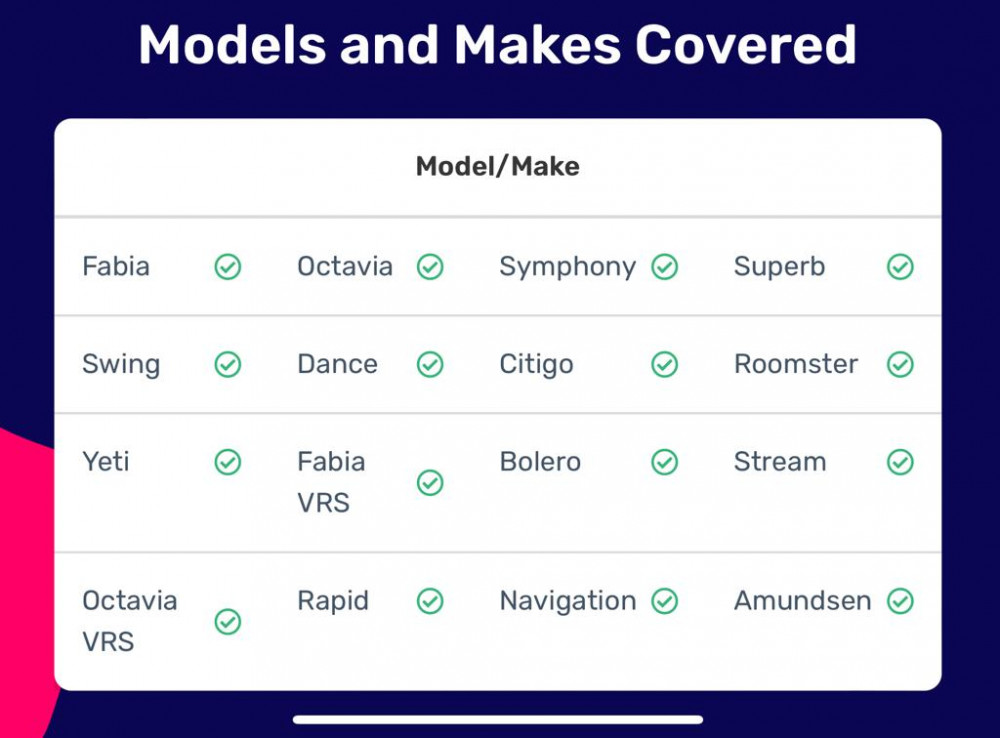Click the checkmark beside Yeti

coord(228,462)
